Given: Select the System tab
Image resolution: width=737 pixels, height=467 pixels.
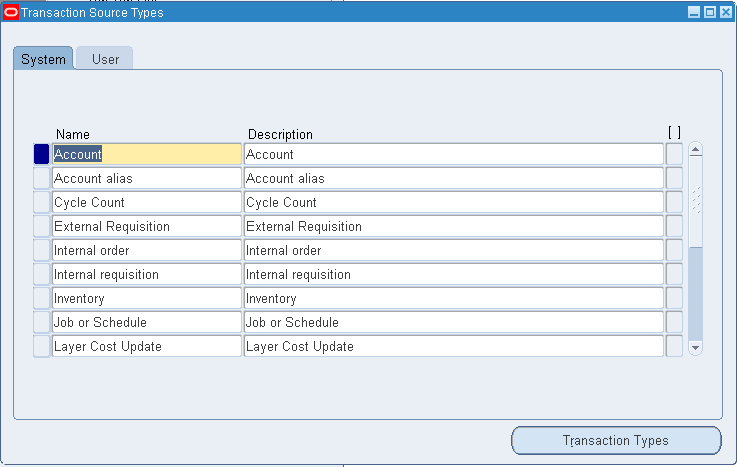Looking at the screenshot, I should click(x=43, y=59).
